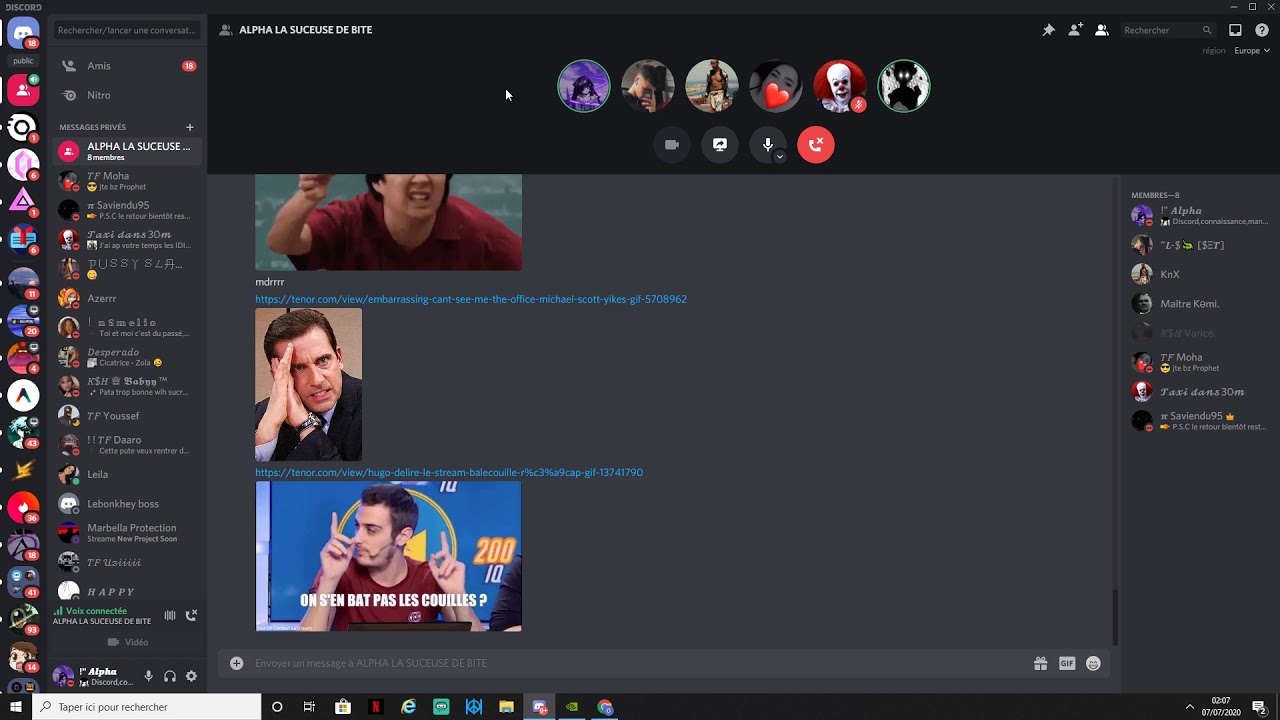Open TF Moha direct message
Image resolution: width=1280 pixels, height=720 pixels.
click(x=127, y=181)
